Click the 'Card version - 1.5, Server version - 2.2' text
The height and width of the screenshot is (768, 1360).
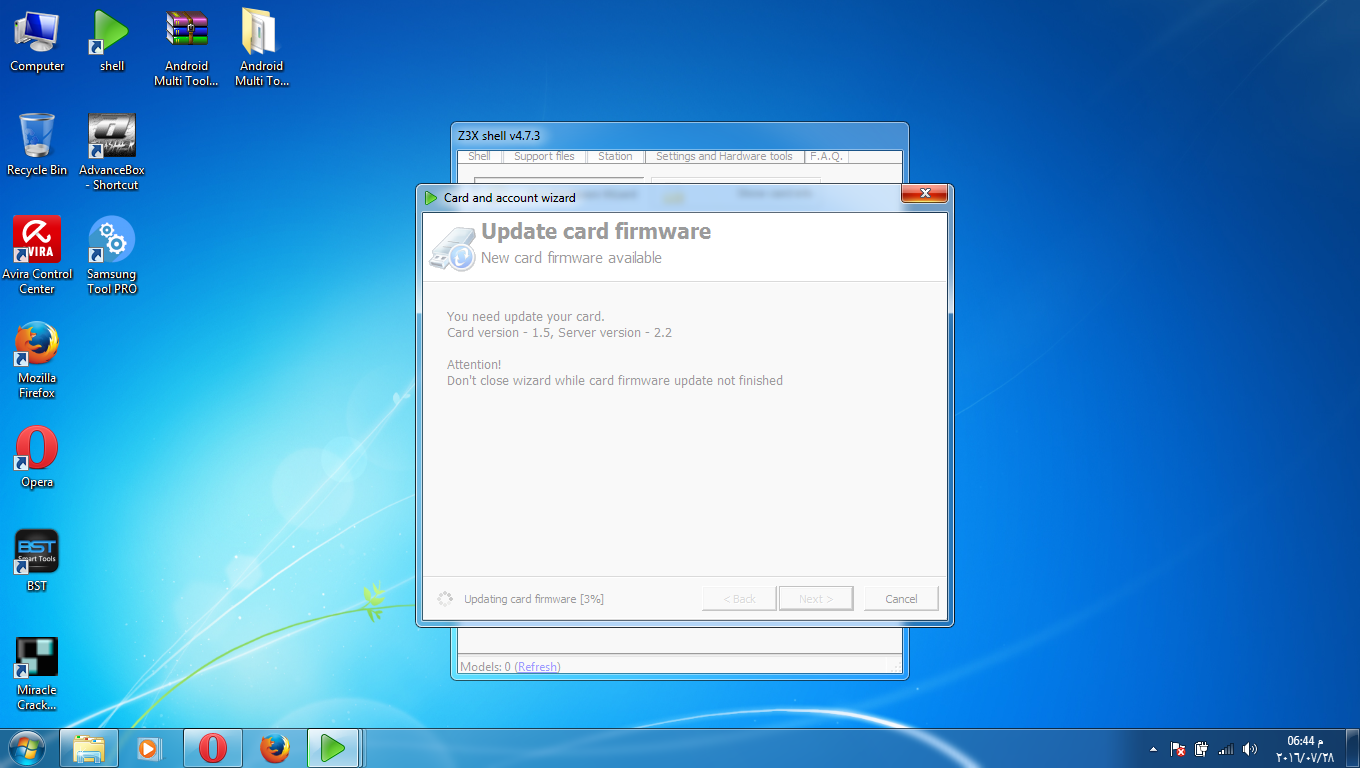tap(559, 332)
